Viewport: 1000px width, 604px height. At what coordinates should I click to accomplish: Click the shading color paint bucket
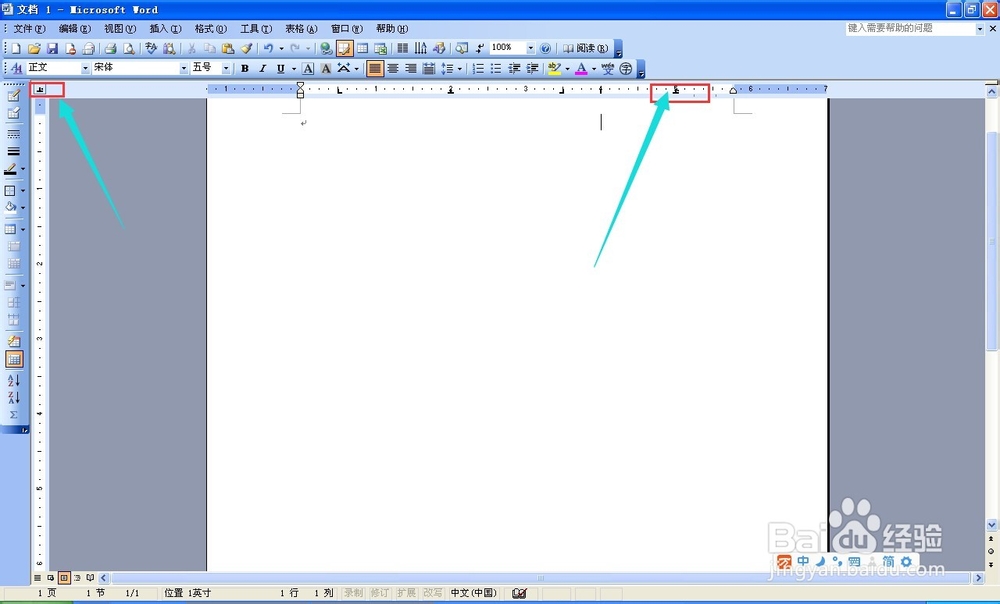pyautogui.click(x=11, y=207)
